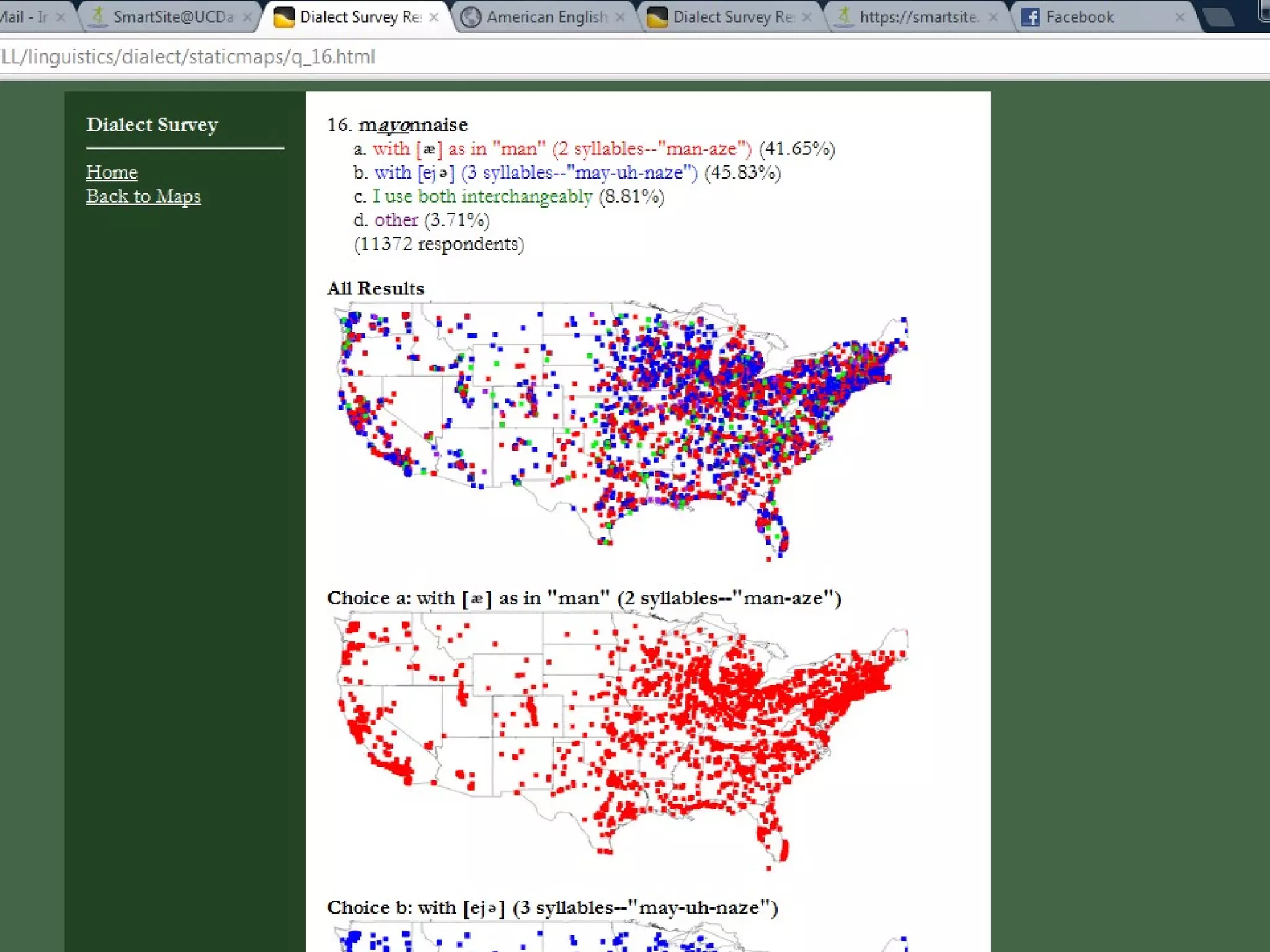Click the active Dialect Survey tab favicon
1270x952 pixels.
(284, 17)
